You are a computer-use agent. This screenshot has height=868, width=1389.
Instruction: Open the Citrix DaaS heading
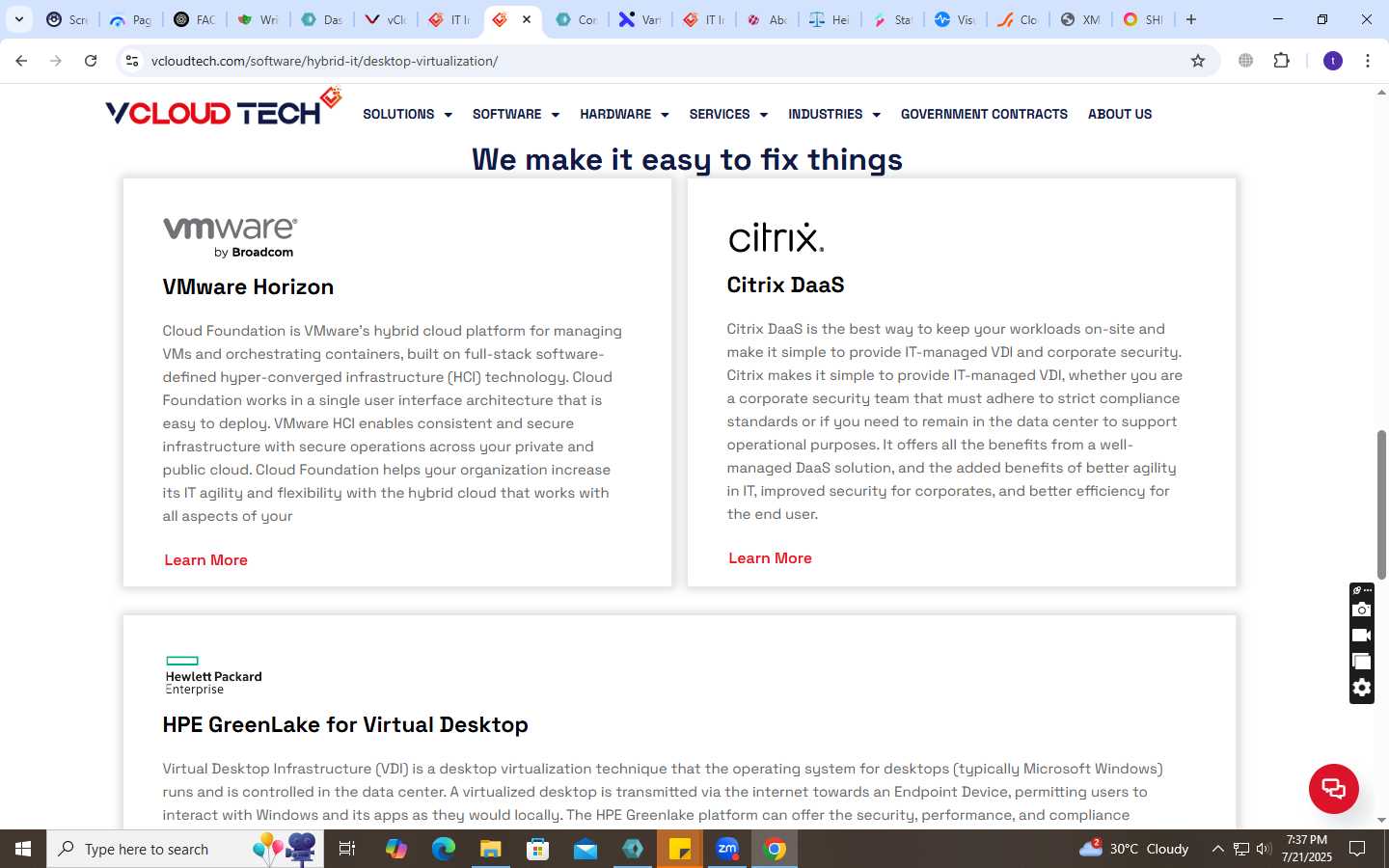pyautogui.click(x=785, y=285)
